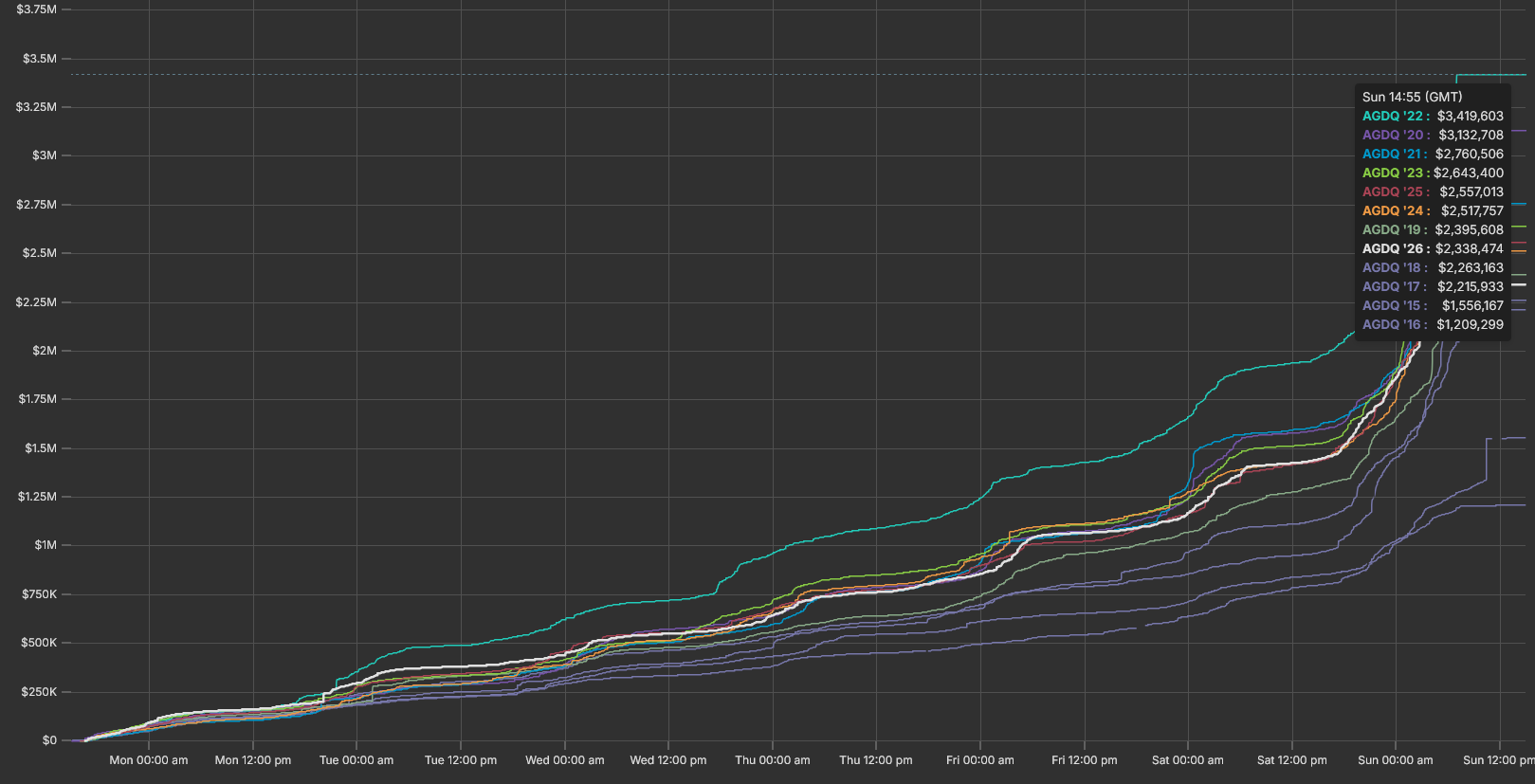Screen dimensions: 1535x784
Task: Click the Wed 00:00 am axis label
Action: (x=565, y=760)
